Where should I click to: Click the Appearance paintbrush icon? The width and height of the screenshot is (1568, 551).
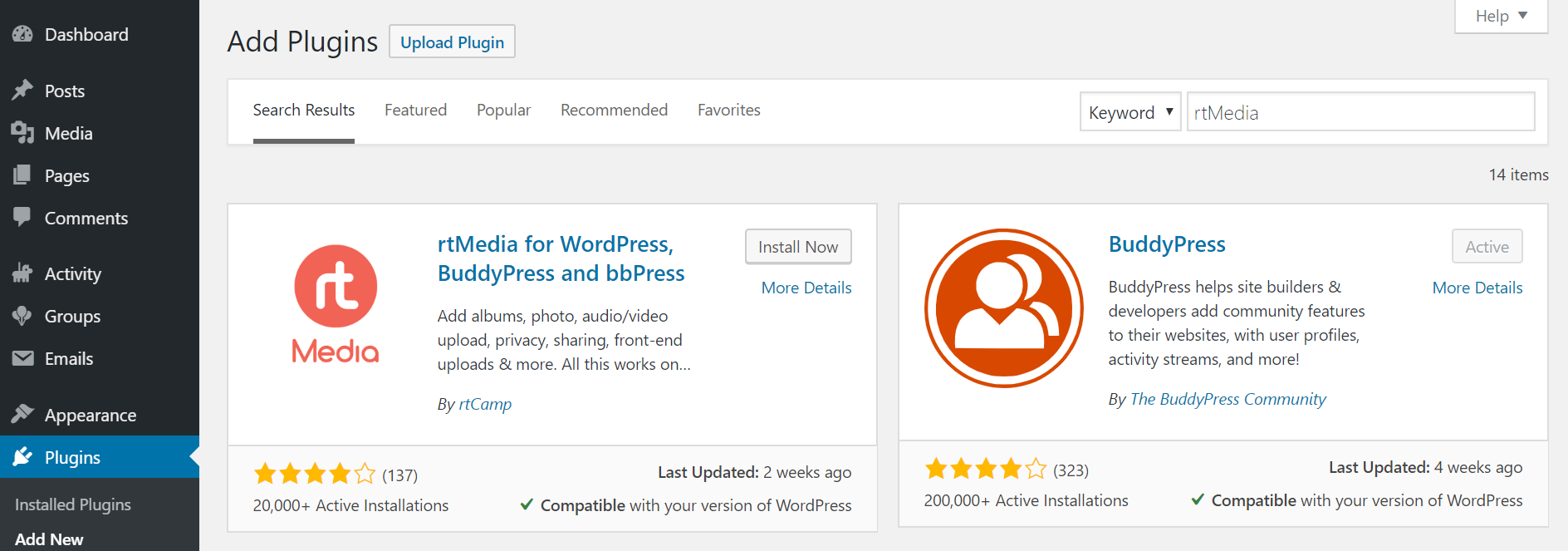coord(22,415)
